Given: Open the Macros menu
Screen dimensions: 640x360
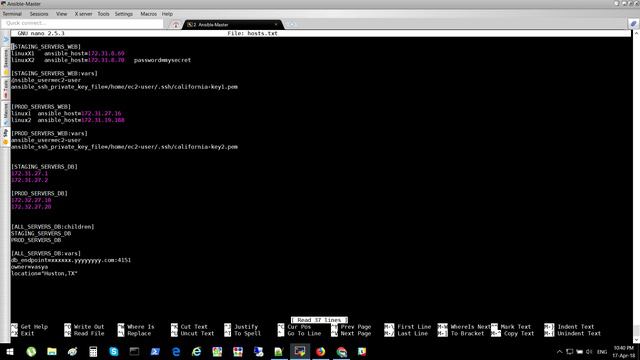Looking at the screenshot, I should tap(149, 14).
